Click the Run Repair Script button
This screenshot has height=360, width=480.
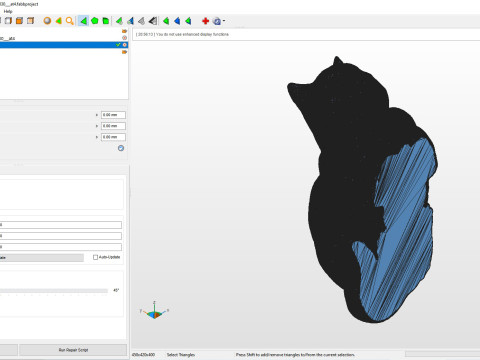pyautogui.click(x=73, y=350)
